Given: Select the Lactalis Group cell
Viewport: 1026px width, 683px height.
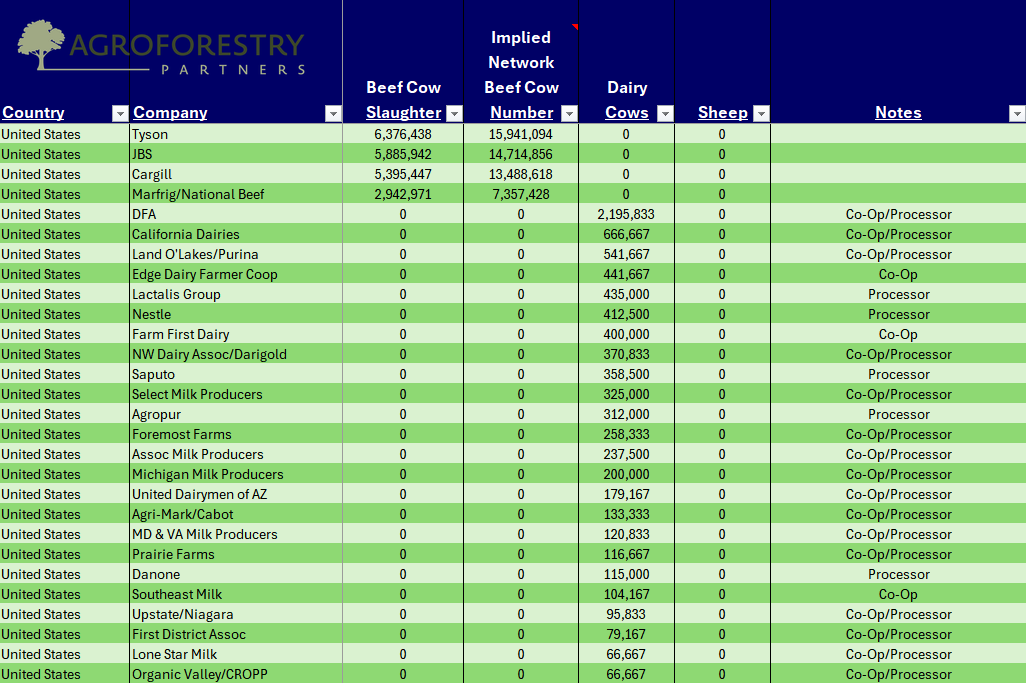Looking at the screenshot, I should [236, 294].
